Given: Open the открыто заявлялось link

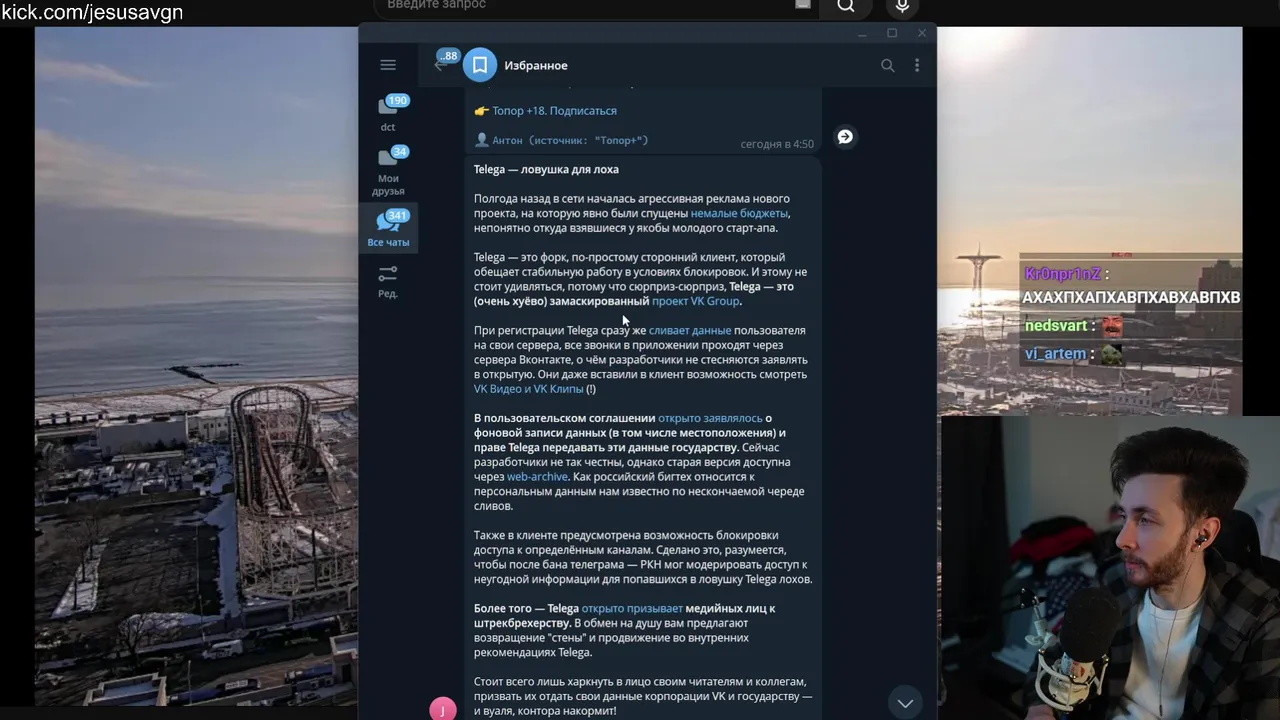Looking at the screenshot, I should click(710, 418).
